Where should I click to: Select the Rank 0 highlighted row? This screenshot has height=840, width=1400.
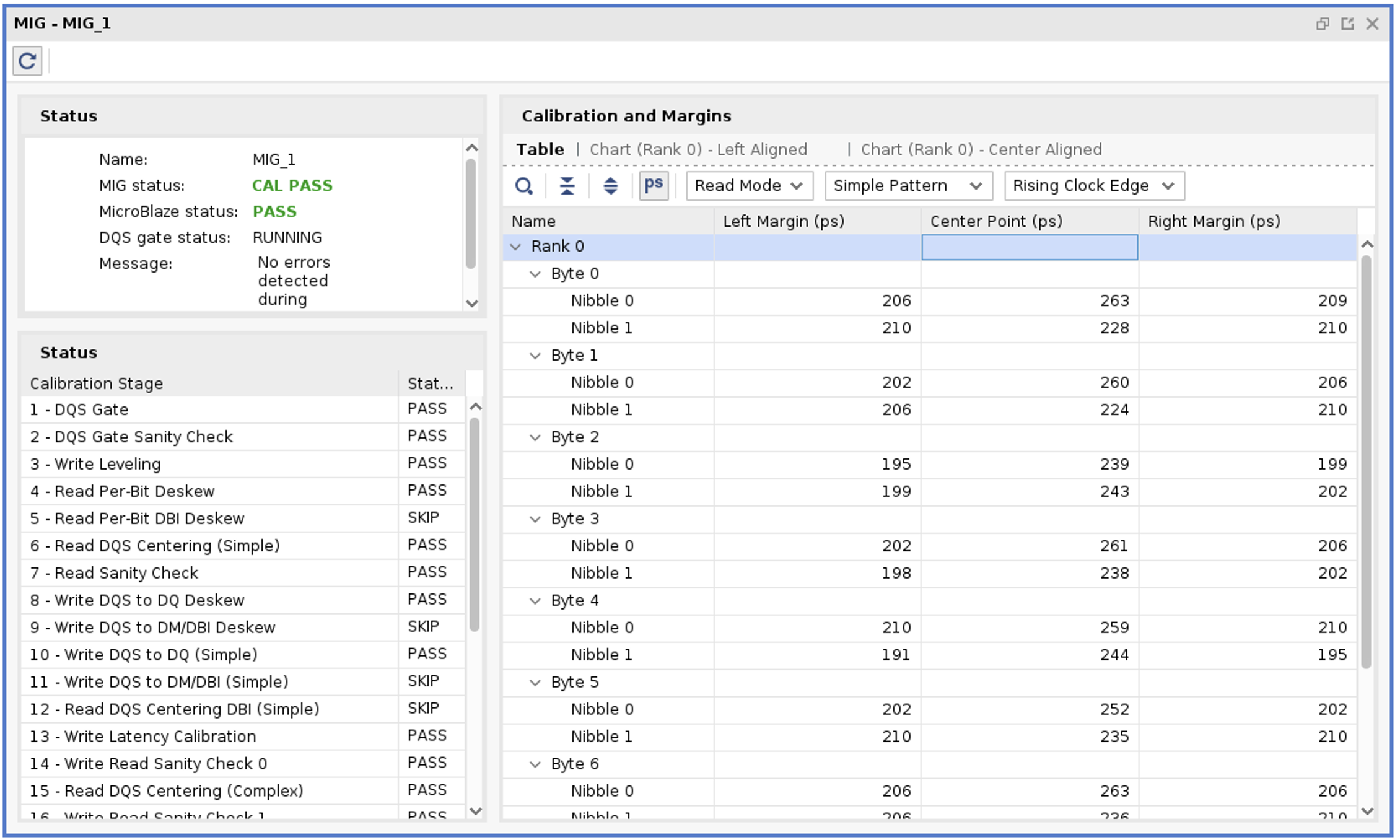point(558,246)
